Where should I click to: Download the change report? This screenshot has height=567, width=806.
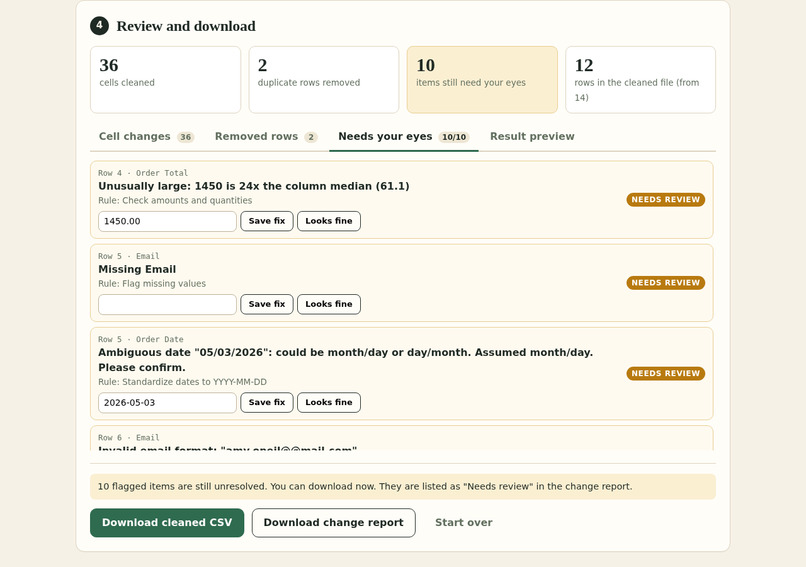pyautogui.click(x=334, y=523)
